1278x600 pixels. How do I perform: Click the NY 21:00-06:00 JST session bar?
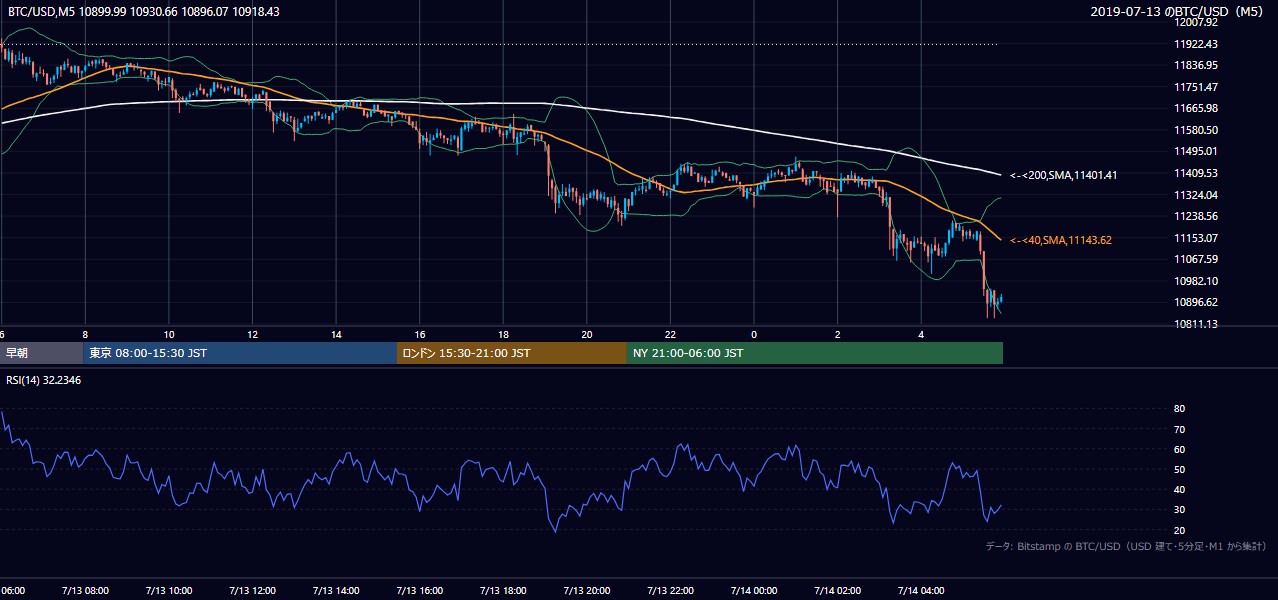[815, 353]
